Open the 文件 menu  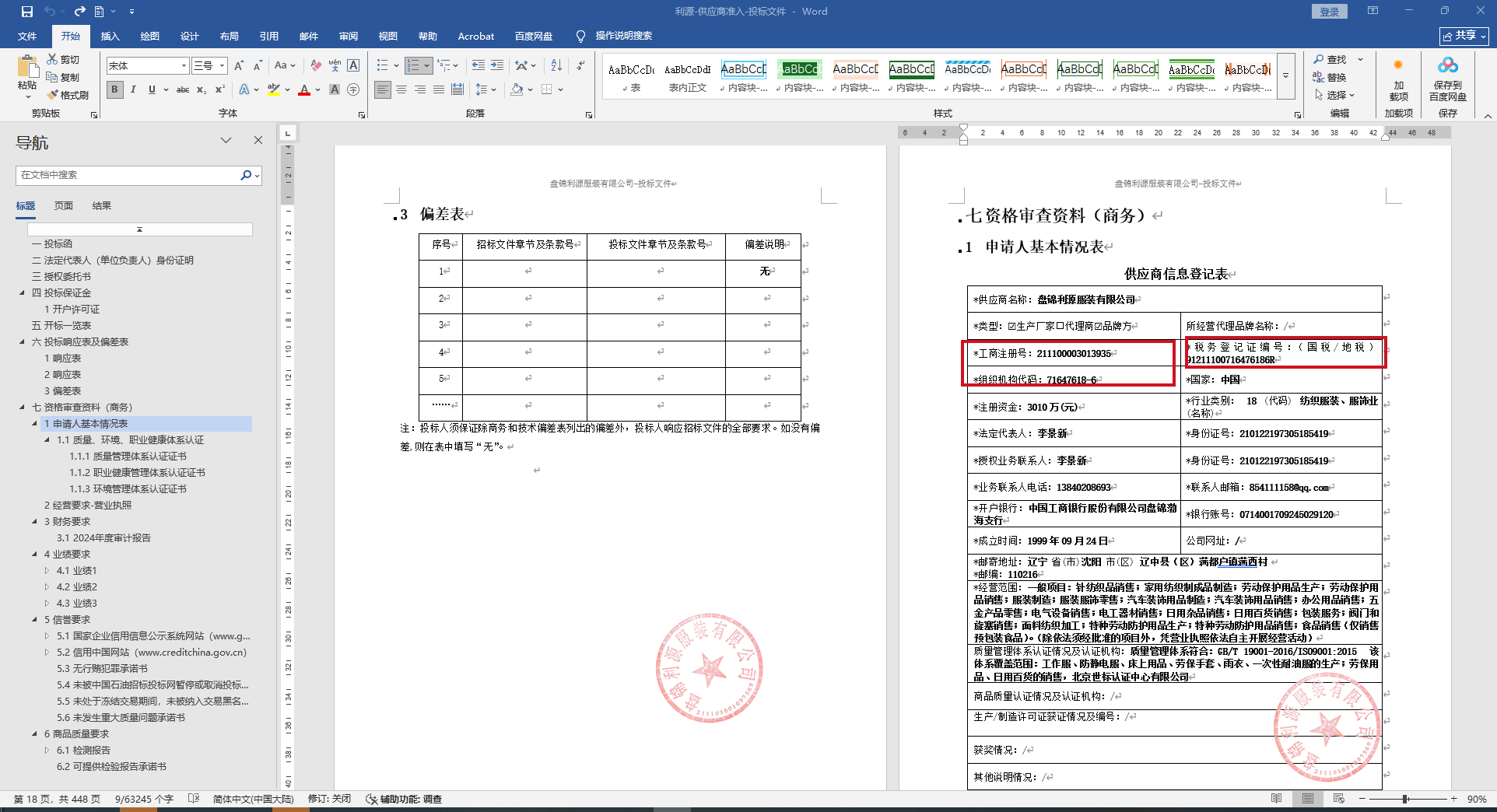(x=27, y=36)
